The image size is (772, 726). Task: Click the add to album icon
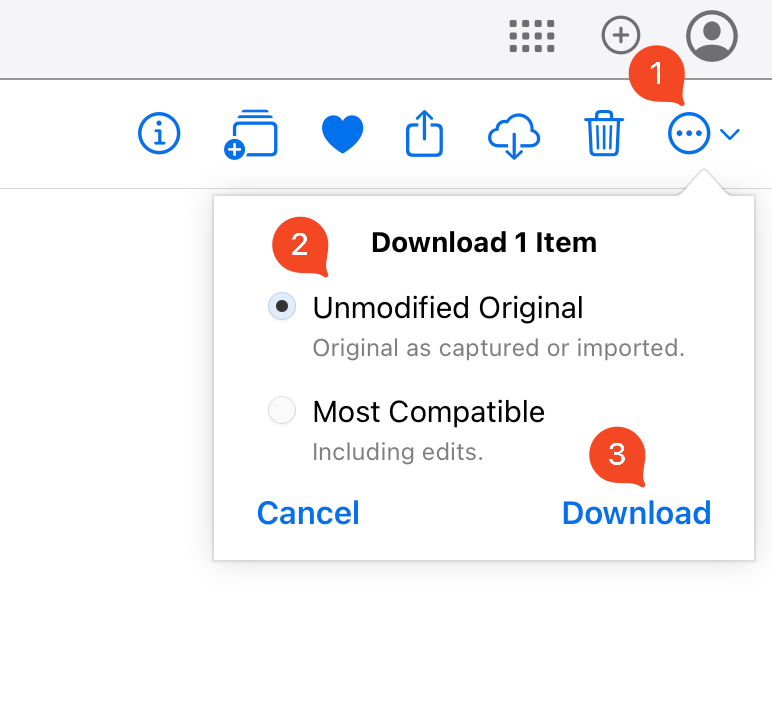point(250,133)
